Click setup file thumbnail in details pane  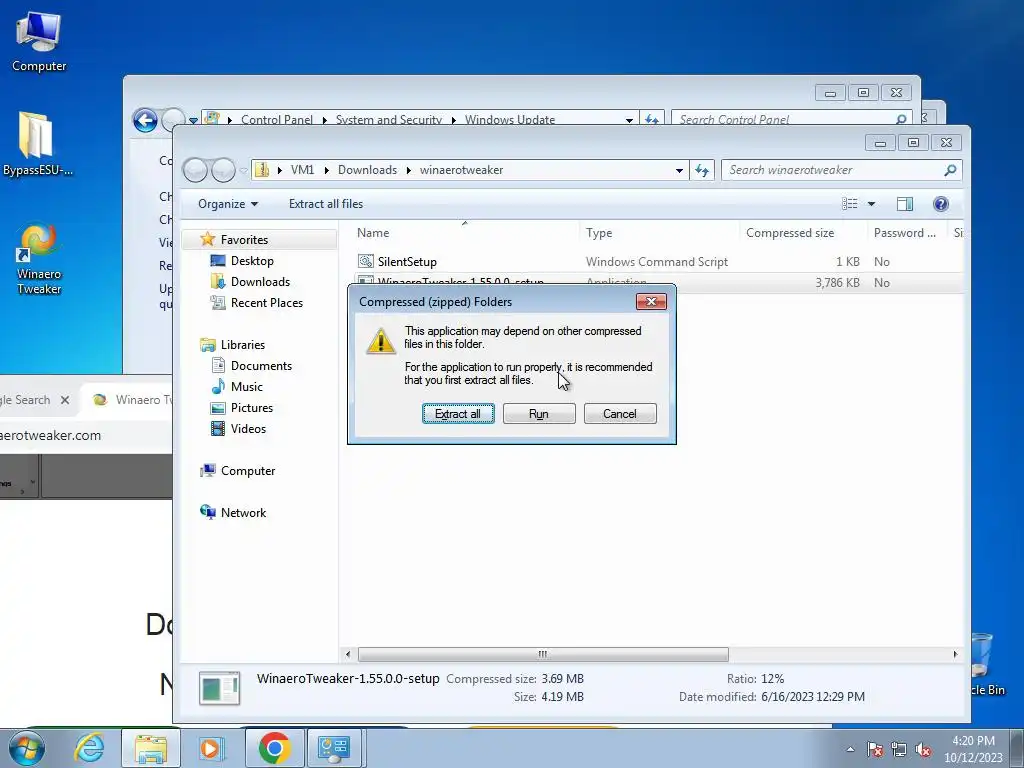[x=219, y=688]
